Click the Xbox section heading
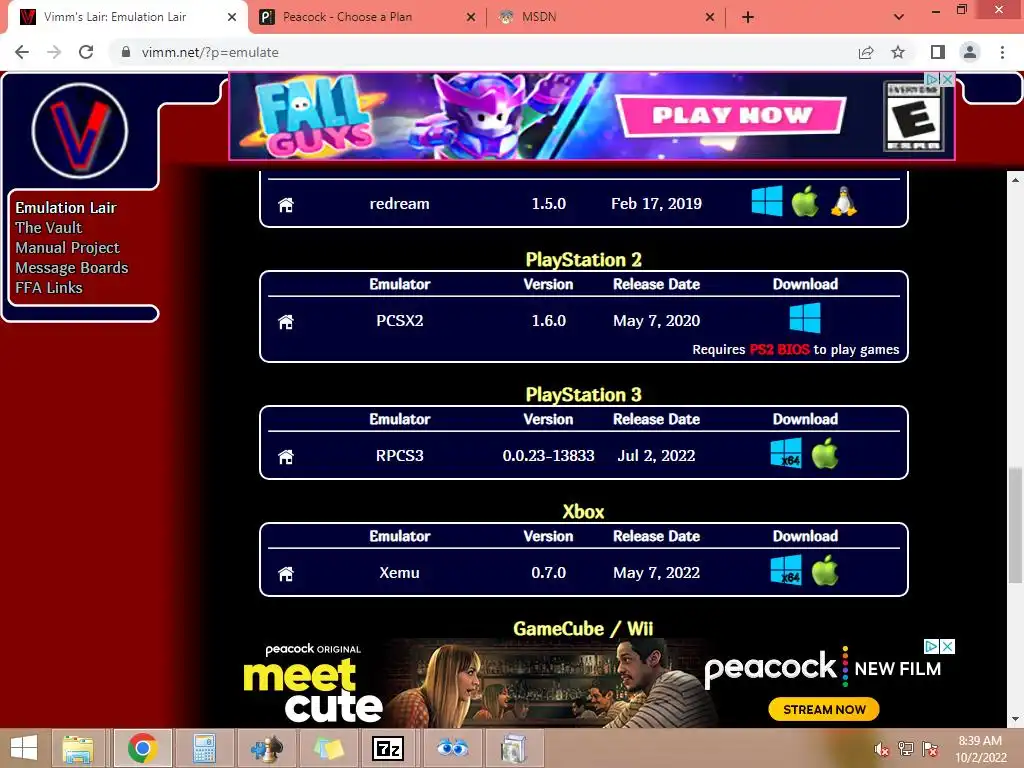The image size is (1024, 768). click(583, 511)
